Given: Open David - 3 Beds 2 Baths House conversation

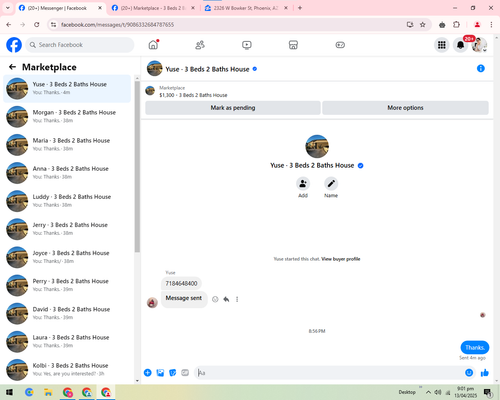Looking at the screenshot, I should pyautogui.click(x=67, y=313).
